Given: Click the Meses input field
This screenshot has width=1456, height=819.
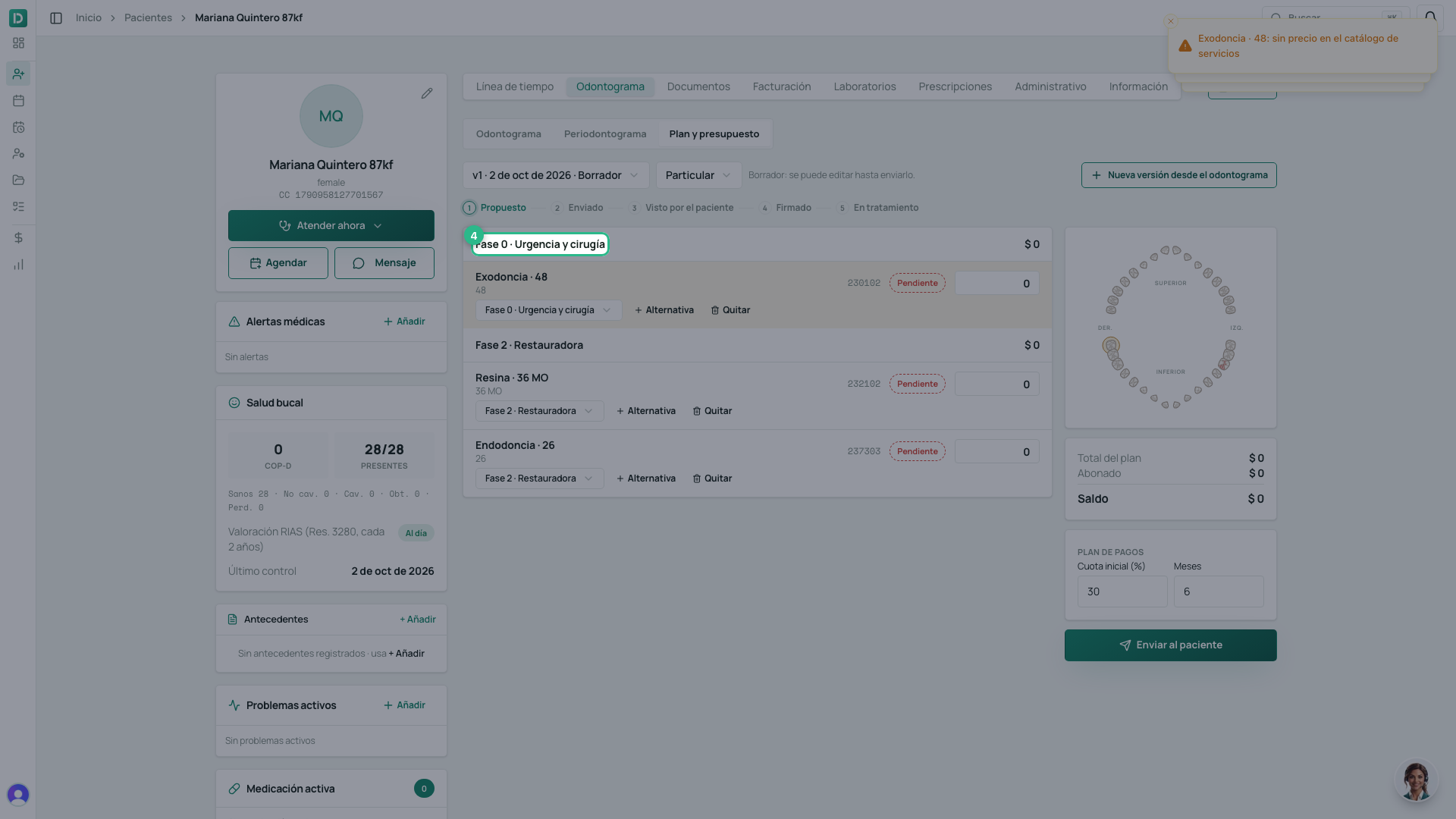Looking at the screenshot, I should coord(1219,591).
